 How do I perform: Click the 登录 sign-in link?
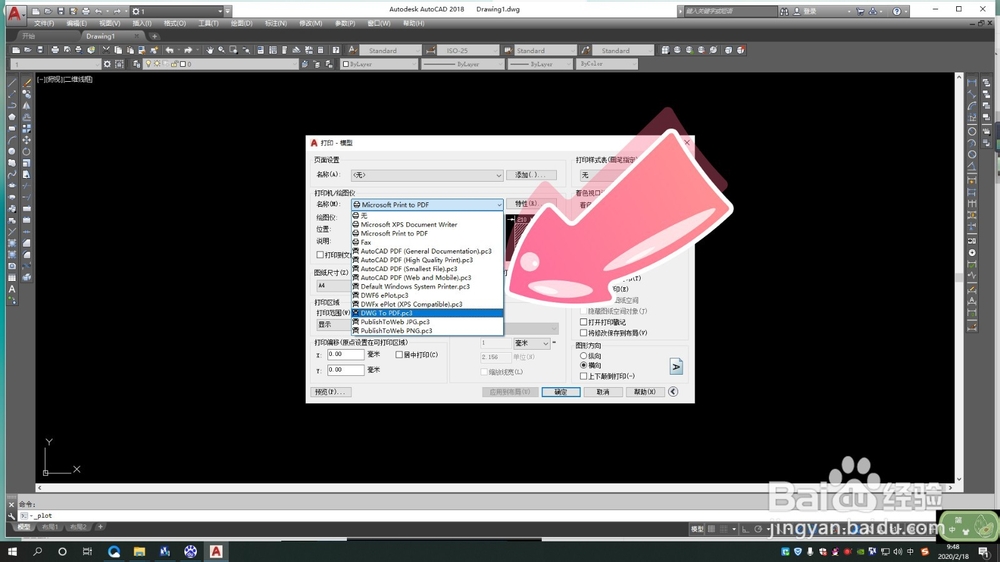[x=809, y=11]
